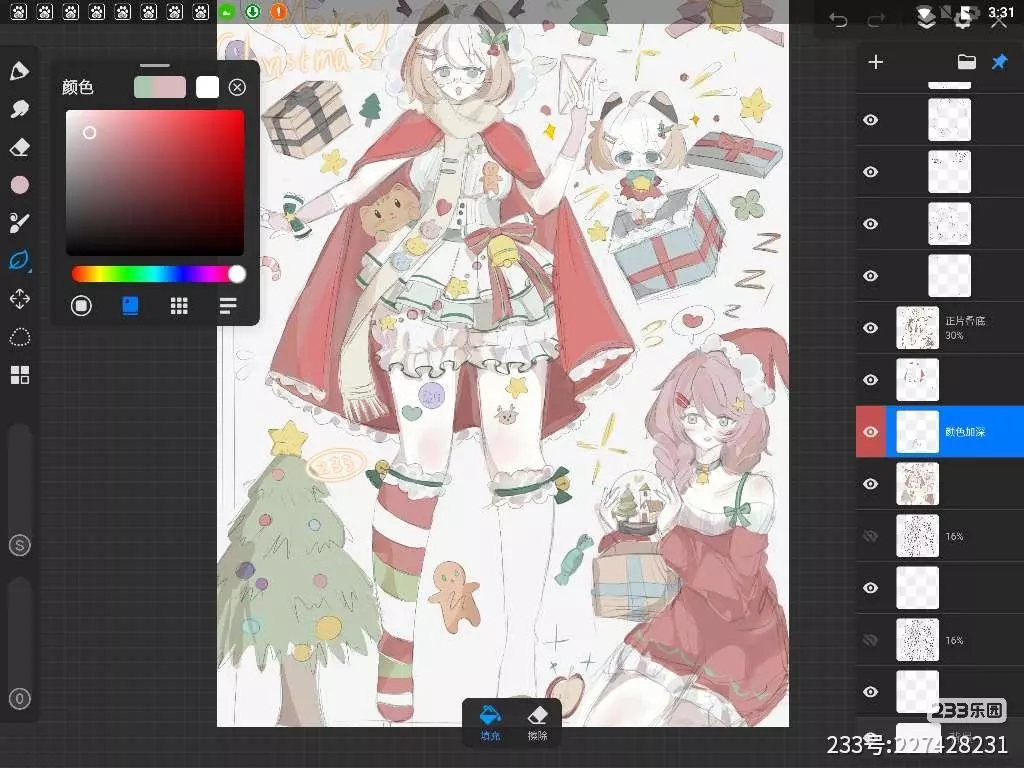The height and width of the screenshot is (768, 1024).
Task: Select the Eraser tool
Action: (20, 147)
